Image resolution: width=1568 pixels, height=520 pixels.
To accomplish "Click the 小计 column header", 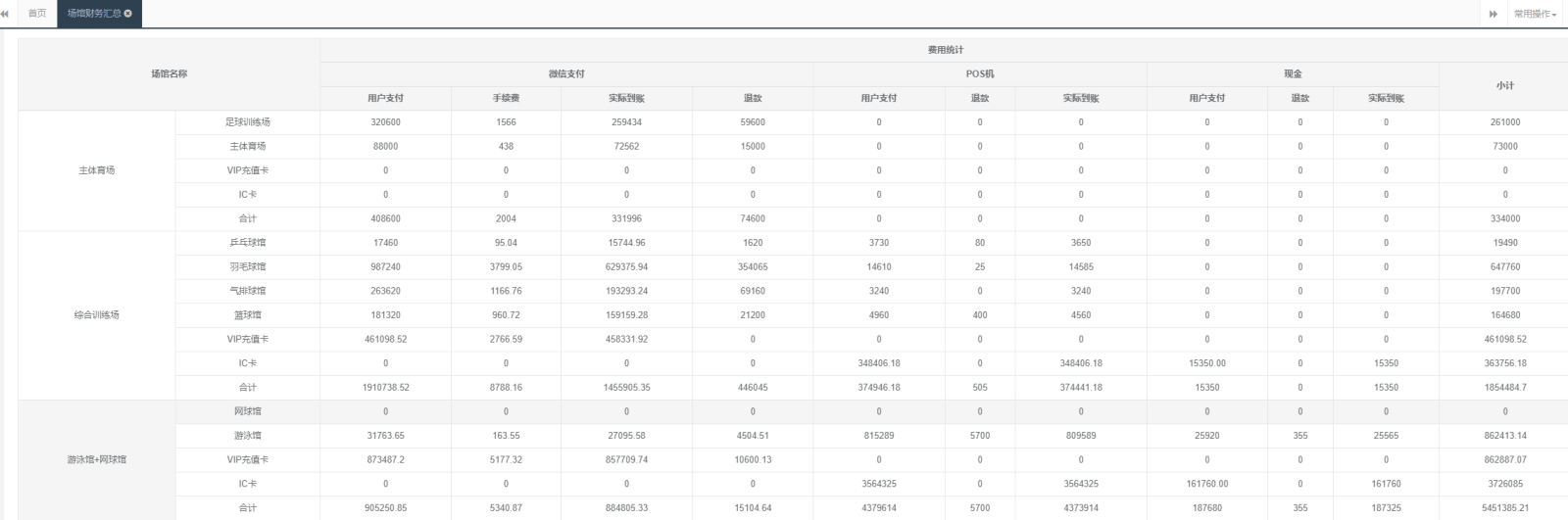I will tap(1504, 86).
